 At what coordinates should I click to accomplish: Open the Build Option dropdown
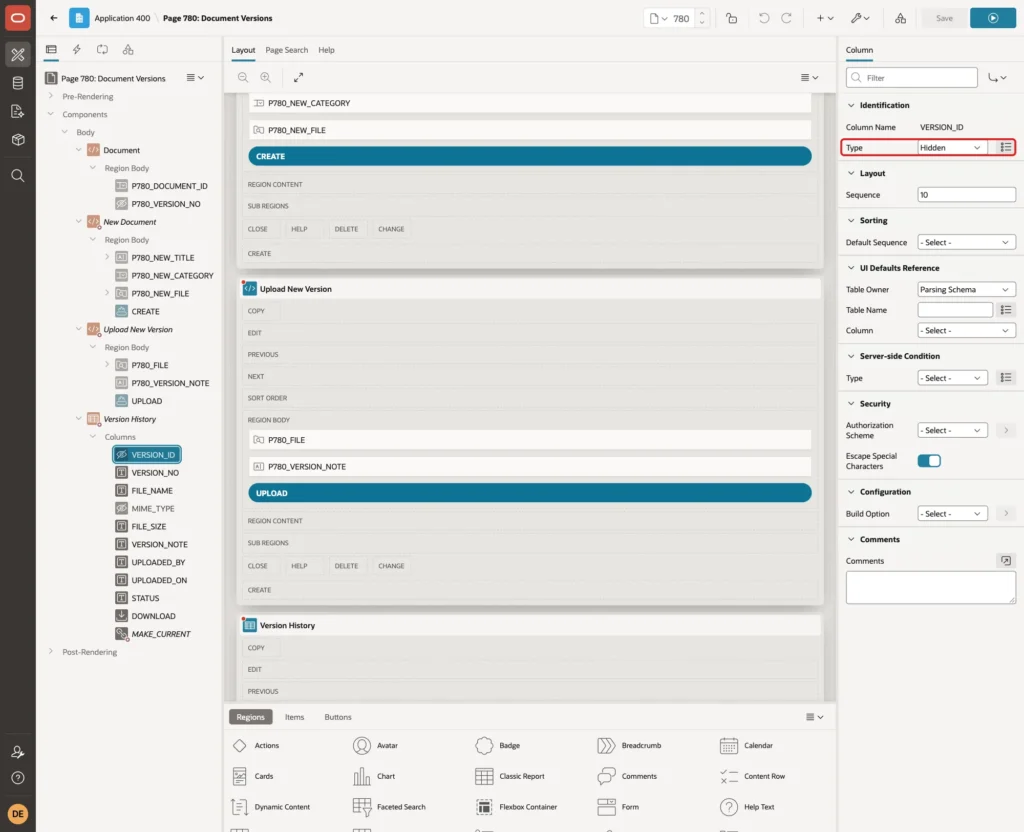[x=952, y=514]
